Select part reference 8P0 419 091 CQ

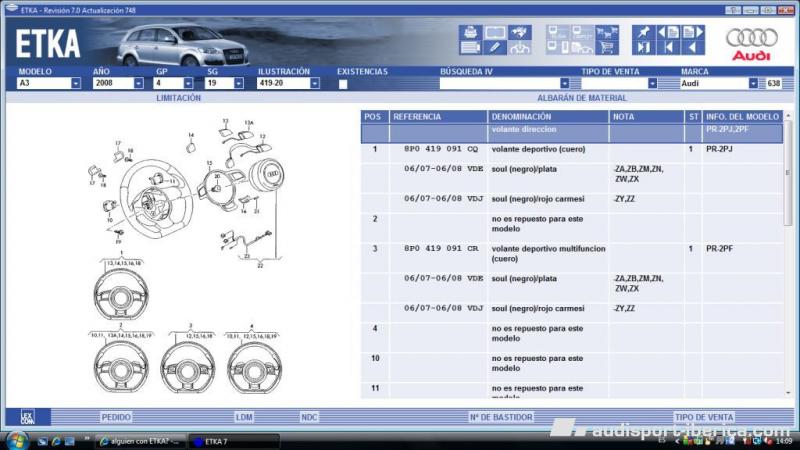click(x=441, y=149)
